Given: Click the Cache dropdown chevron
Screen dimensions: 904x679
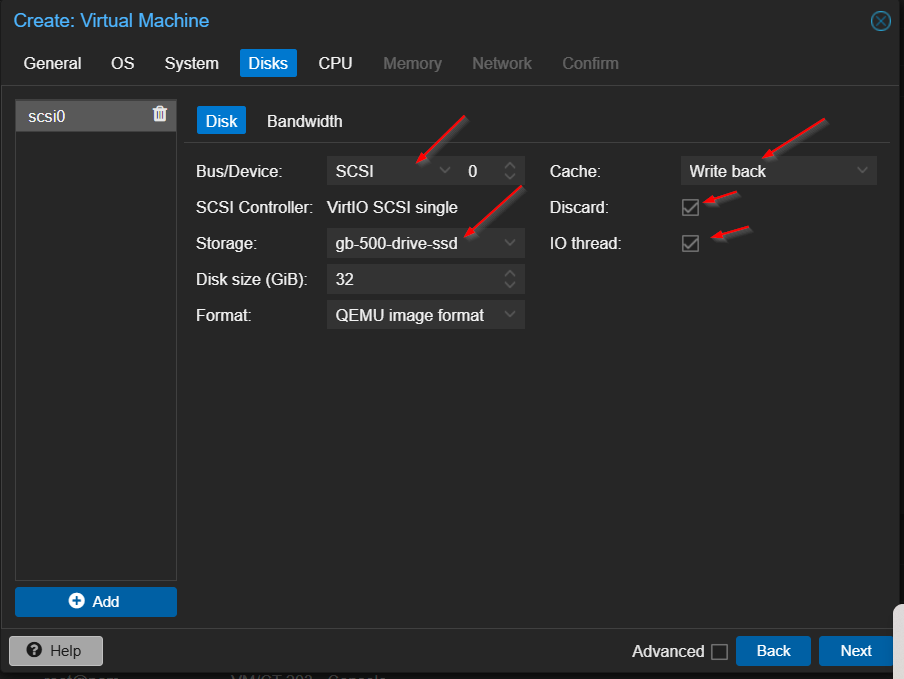Looking at the screenshot, I should click(862, 170).
